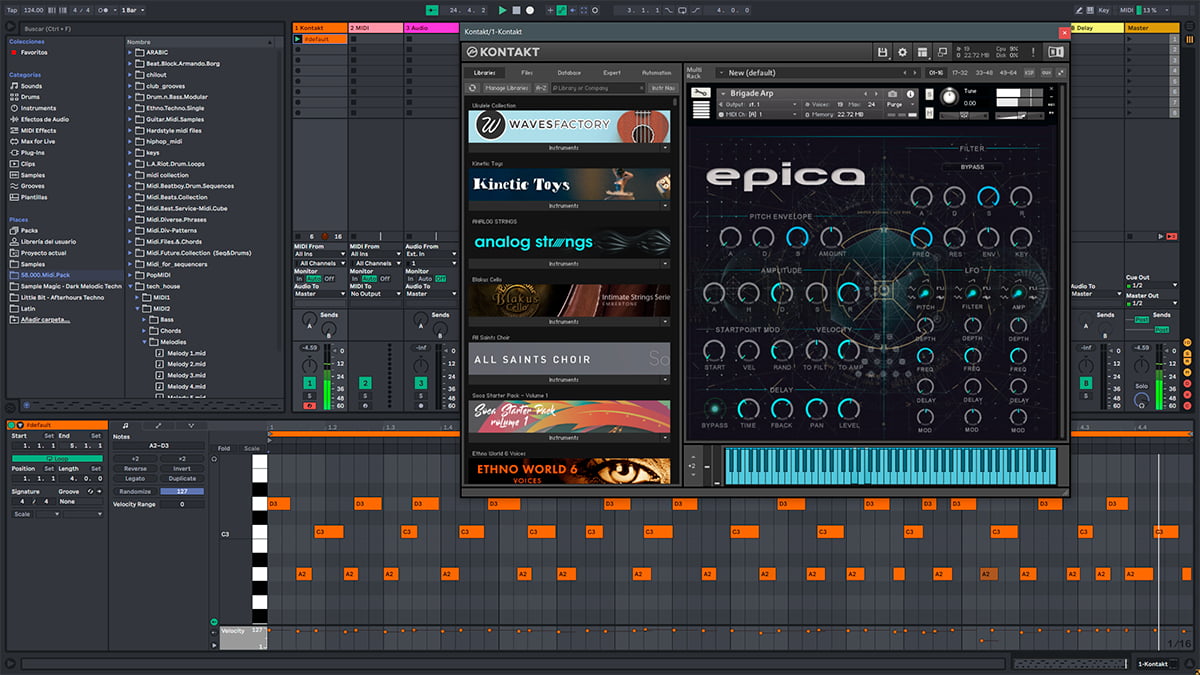Click the Brigade Arp snapshot camera icon

(x=893, y=93)
